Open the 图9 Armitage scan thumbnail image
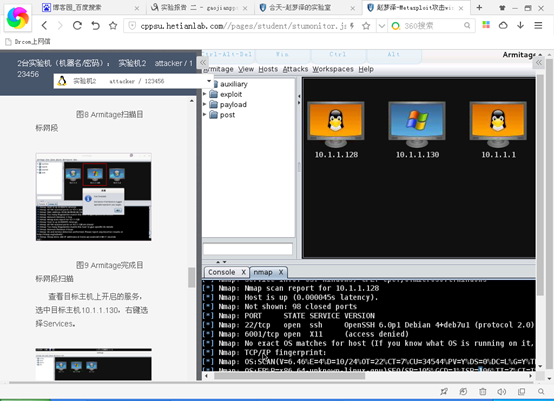Image resolution: width=554 pixels, height=401 pixels. [x=94, y=197]
